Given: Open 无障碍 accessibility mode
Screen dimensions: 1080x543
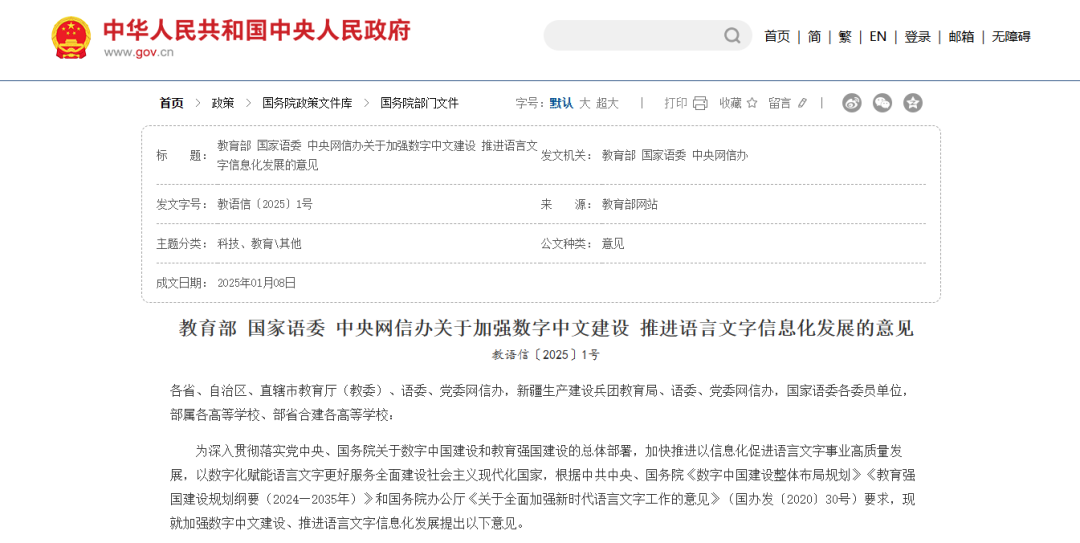Looking at the screenshot, I should 1010,37.
